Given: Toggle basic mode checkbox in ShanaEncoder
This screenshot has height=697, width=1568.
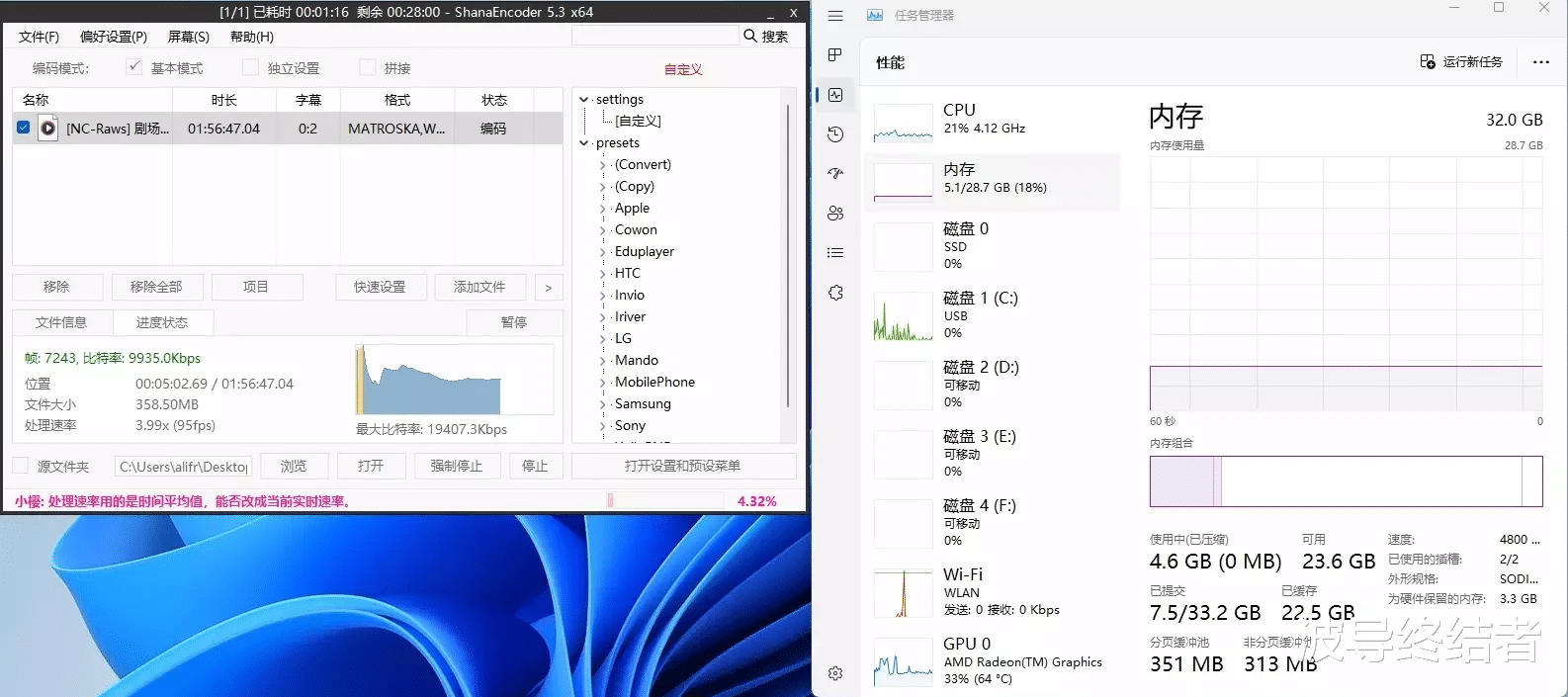Looking at the screenshot, I should click(x=134, y=67).
